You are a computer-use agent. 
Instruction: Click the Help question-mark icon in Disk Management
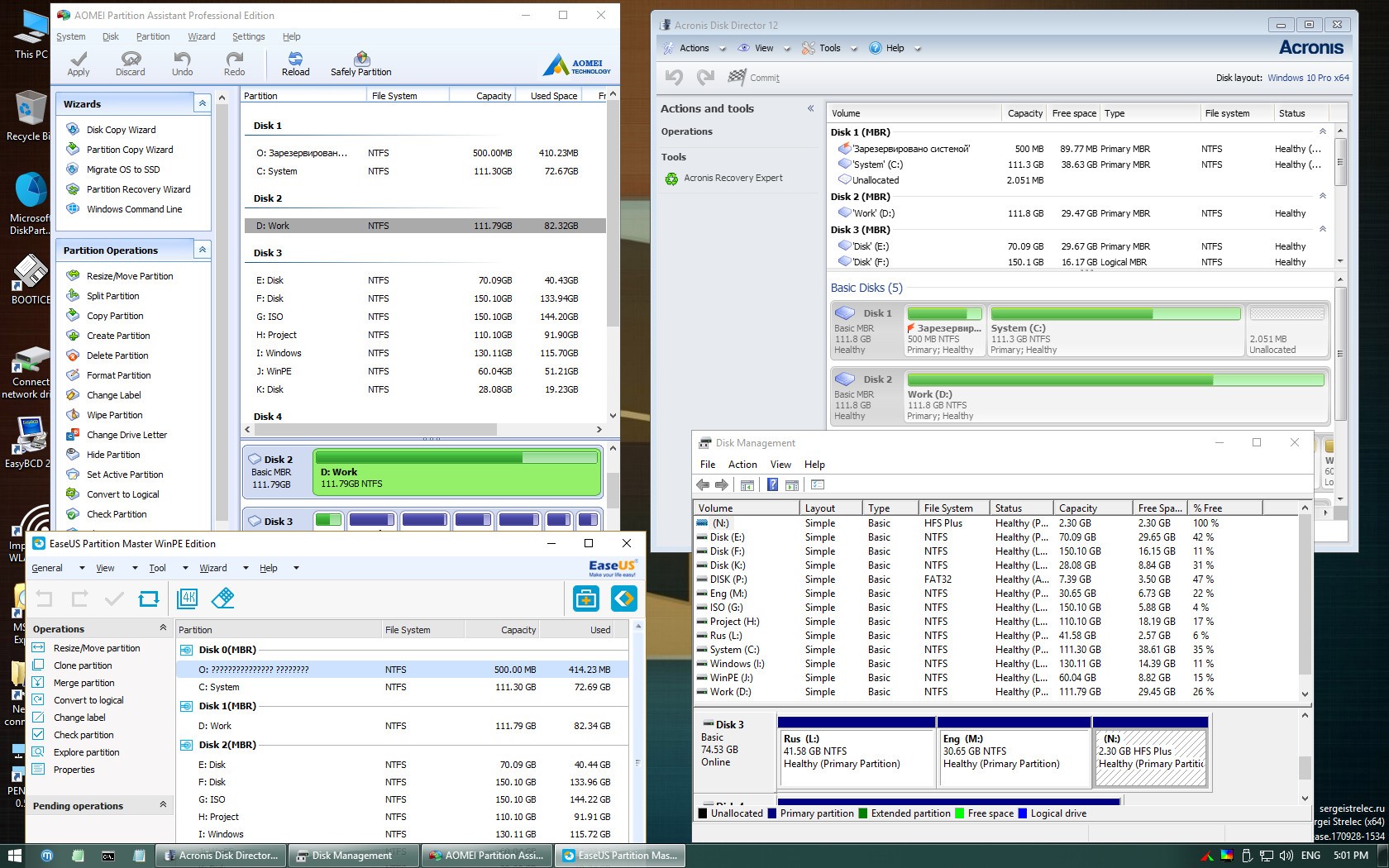tap(772, 484)
